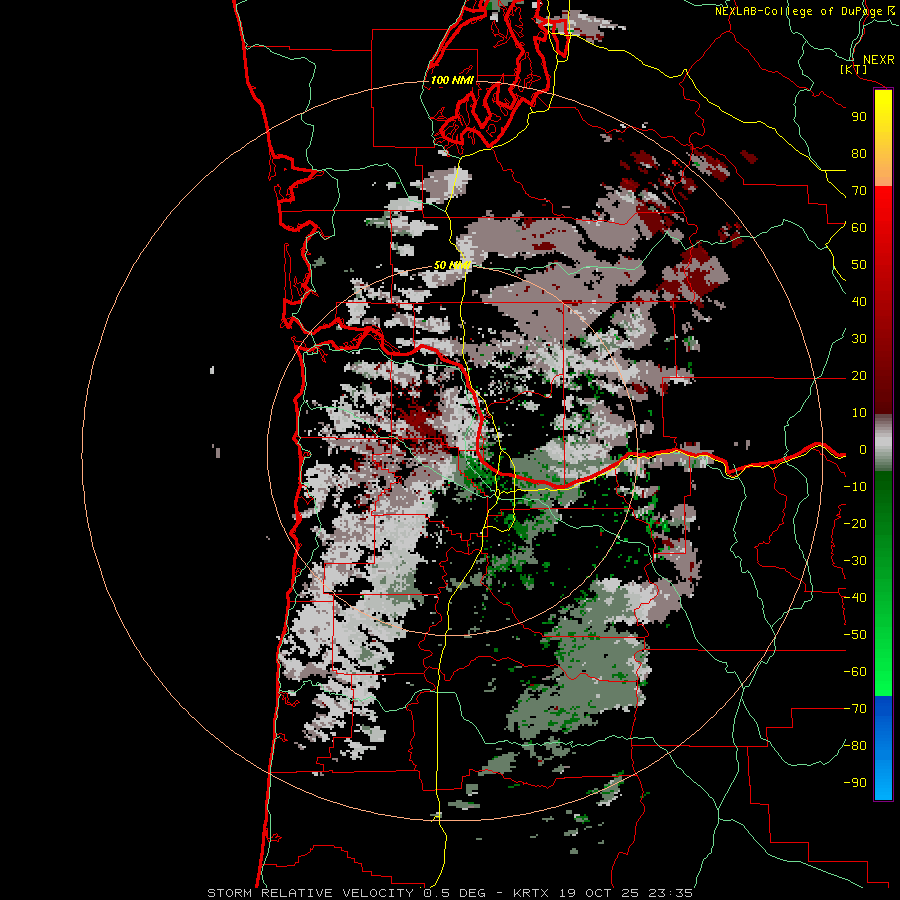Select the -50 value on the velocity scale

[x=855, y=635]
